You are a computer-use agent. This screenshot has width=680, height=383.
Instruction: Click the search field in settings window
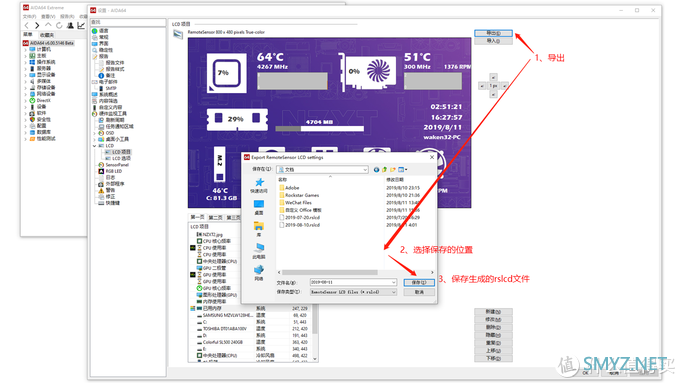click(x=128, y=22)
